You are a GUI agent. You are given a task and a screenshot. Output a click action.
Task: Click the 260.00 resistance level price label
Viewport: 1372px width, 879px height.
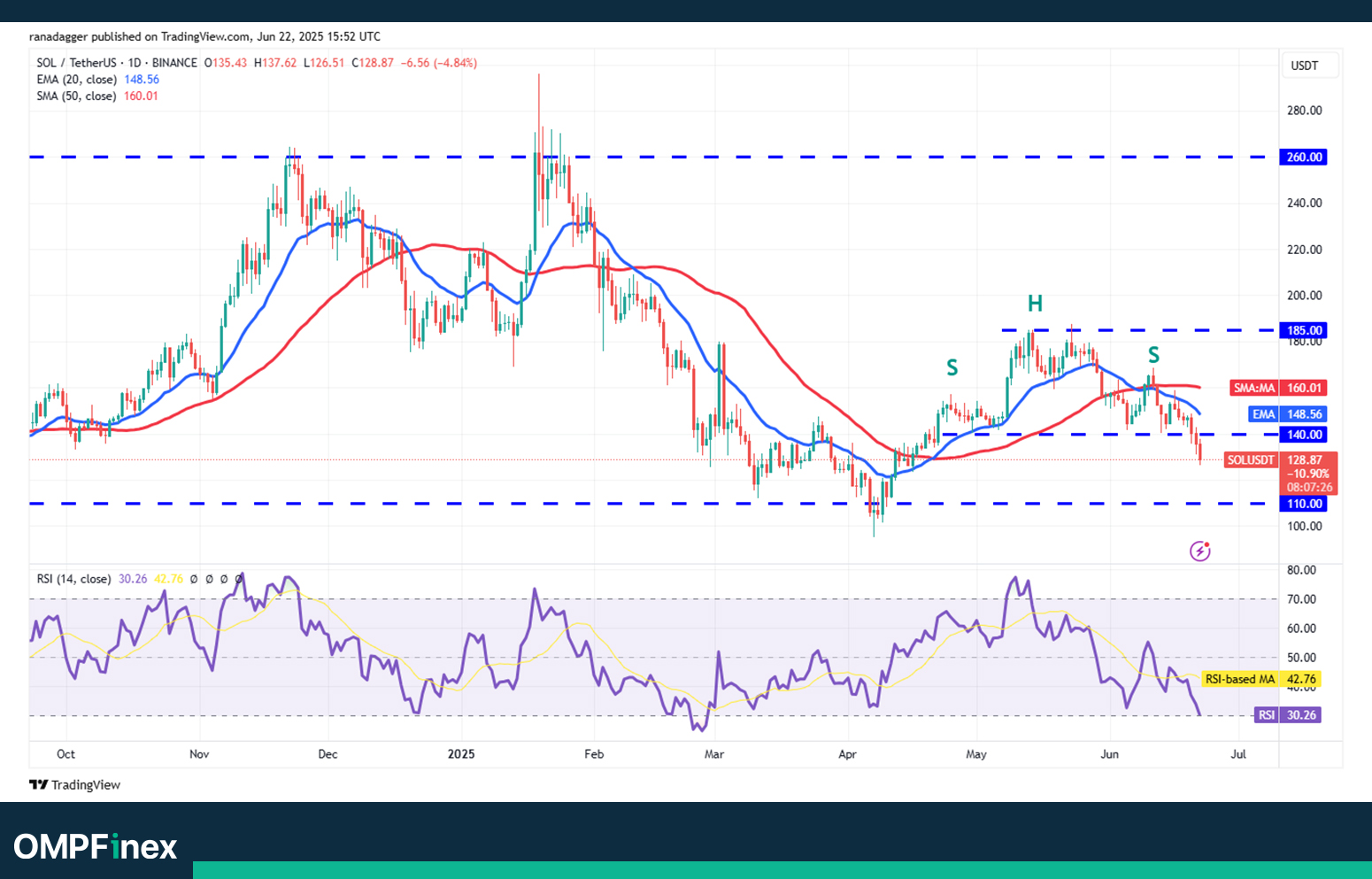(1304, 158)
